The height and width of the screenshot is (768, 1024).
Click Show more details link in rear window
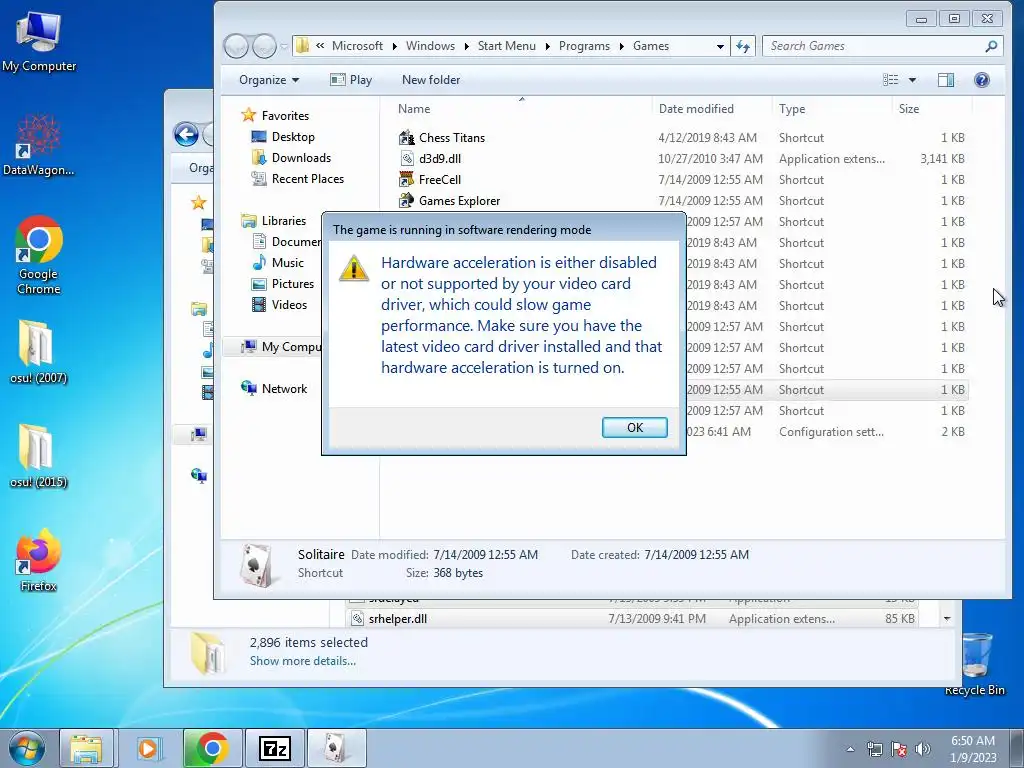[x=302, y=661]
